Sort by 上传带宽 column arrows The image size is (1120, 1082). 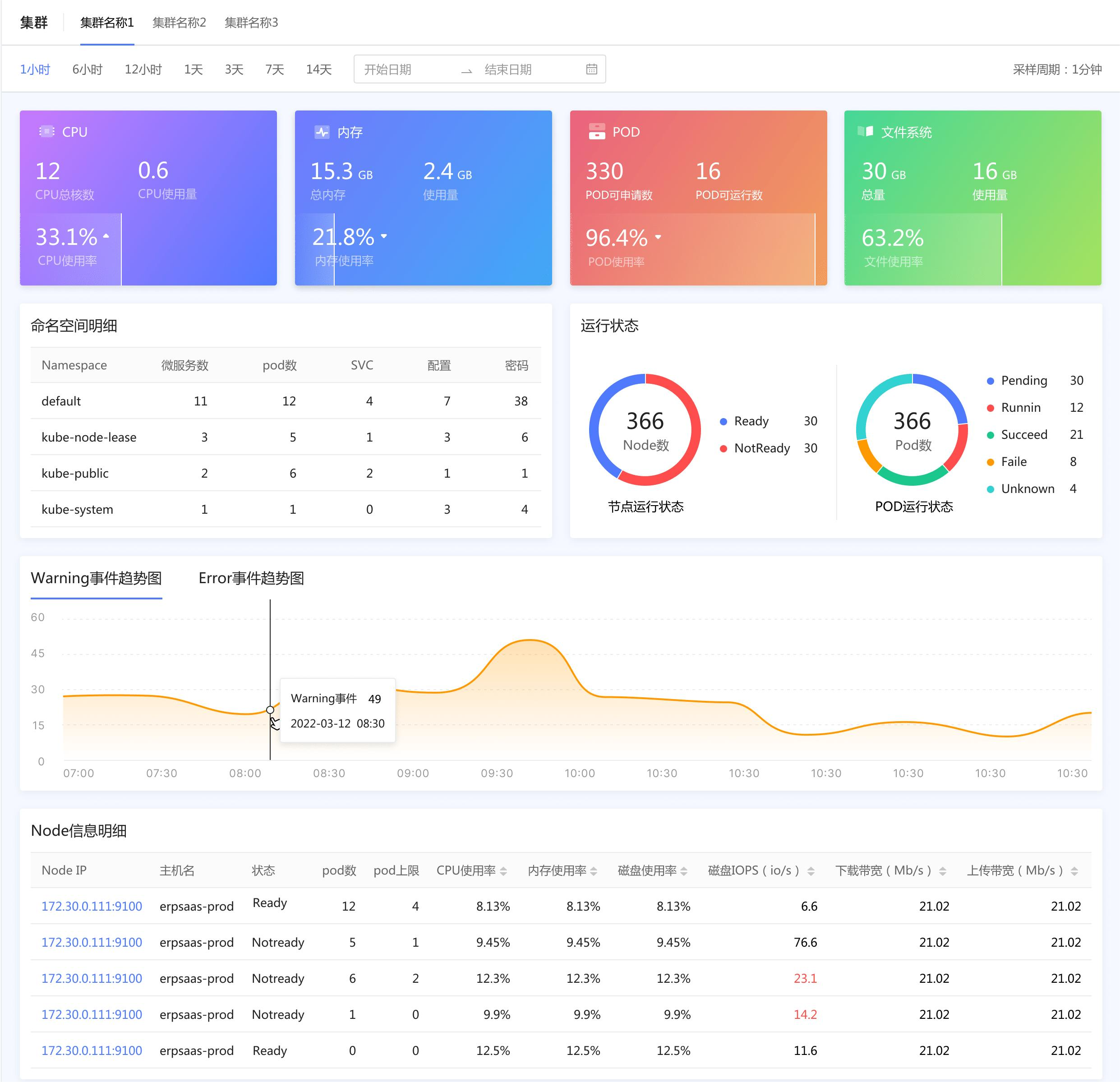pos(1074,871)
